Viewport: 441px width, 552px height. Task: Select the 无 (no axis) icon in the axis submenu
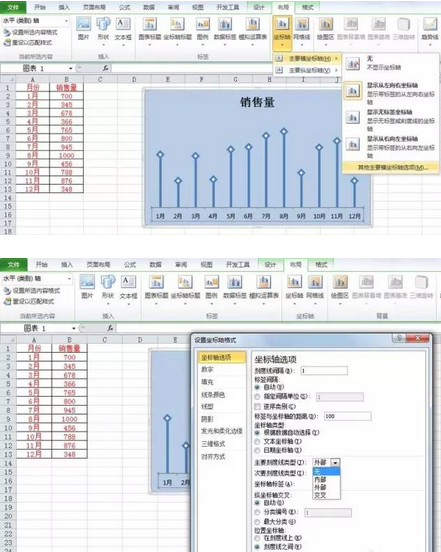[x=353, y=63]
